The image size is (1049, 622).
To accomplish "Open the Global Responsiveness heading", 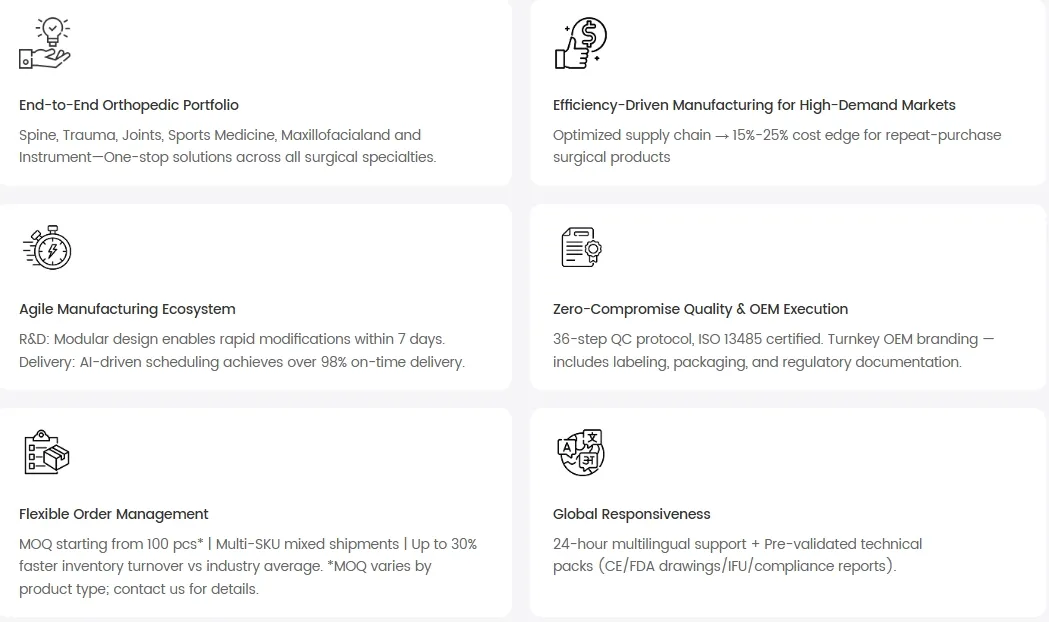I will coord(632,514).
